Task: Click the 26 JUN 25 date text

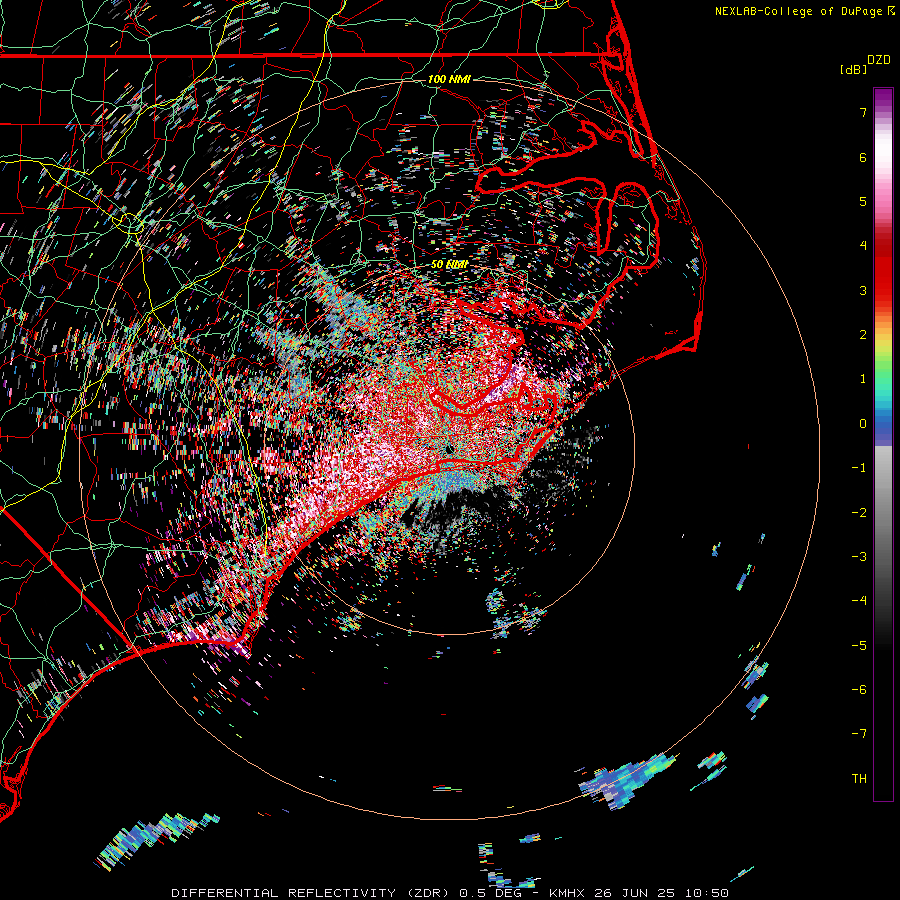Action: pyautogui.click(x=634, y=893)
